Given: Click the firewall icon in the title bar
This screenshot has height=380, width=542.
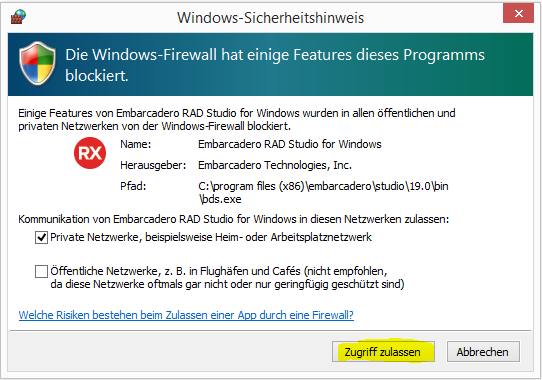Looking at the screenshot, I should [x=18, y=16].
